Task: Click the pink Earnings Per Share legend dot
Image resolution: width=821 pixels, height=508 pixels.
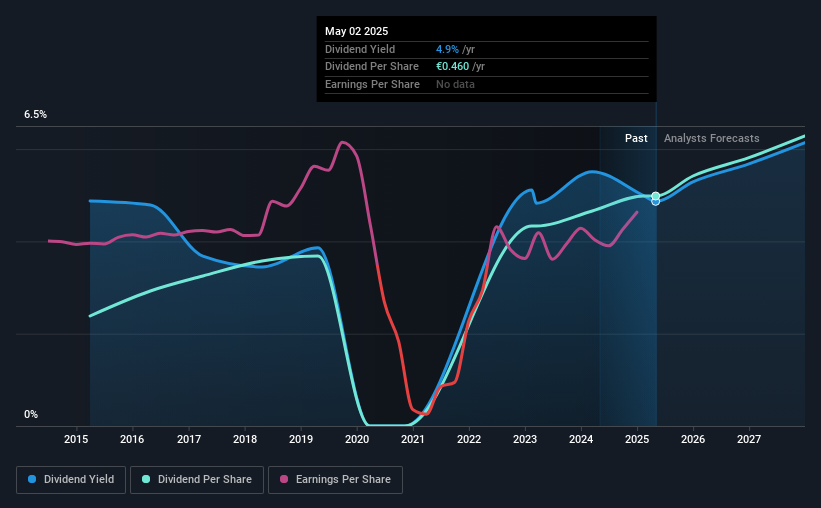Action: [284, 479]
